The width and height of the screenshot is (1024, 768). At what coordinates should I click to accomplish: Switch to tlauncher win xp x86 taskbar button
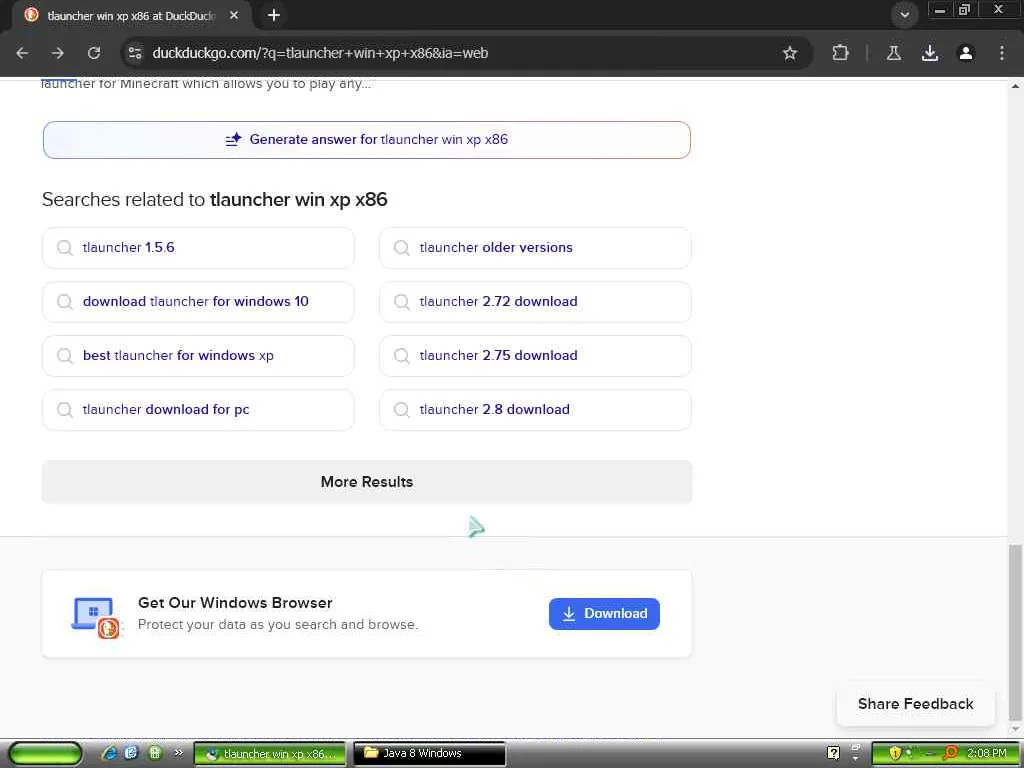click(270, 754)
